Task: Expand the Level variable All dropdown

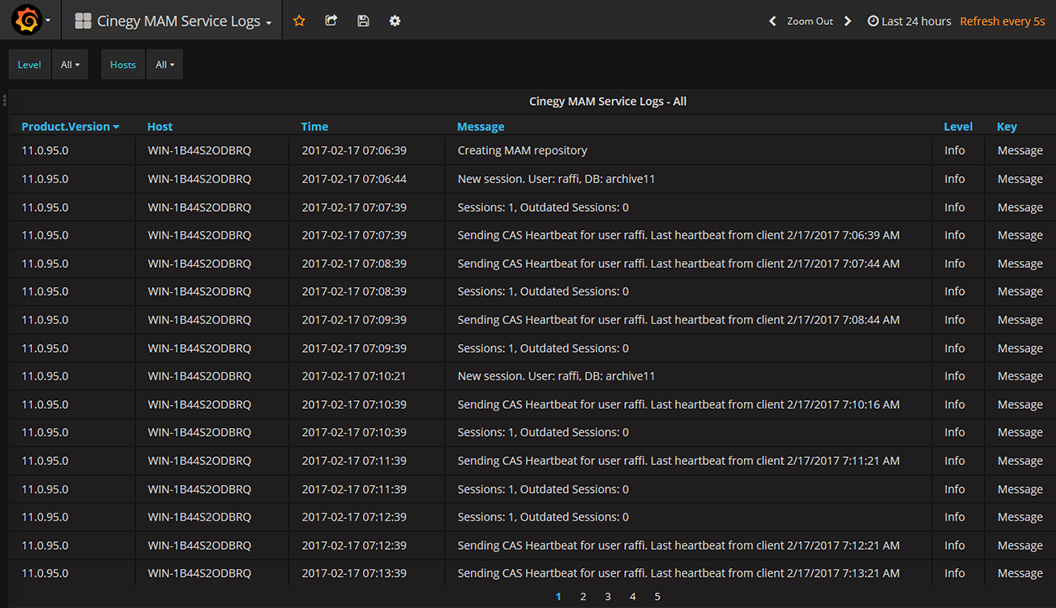Action: (70, 65)
